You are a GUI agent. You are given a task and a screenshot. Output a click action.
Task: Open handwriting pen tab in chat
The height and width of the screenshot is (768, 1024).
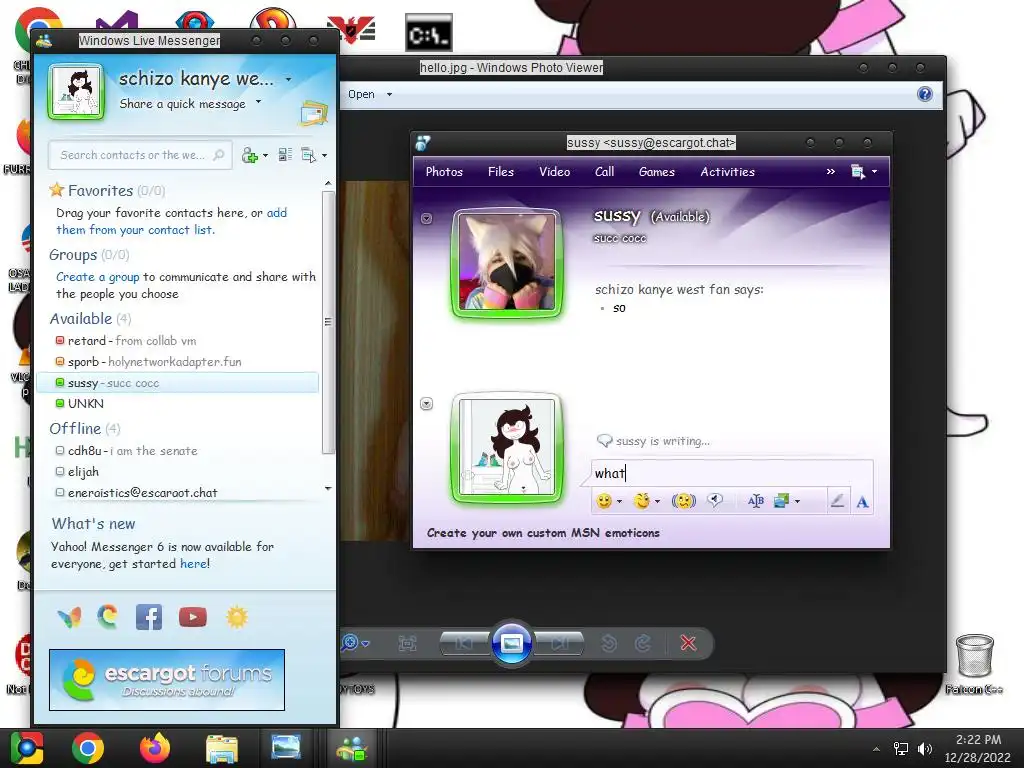(x=837, y=501)
